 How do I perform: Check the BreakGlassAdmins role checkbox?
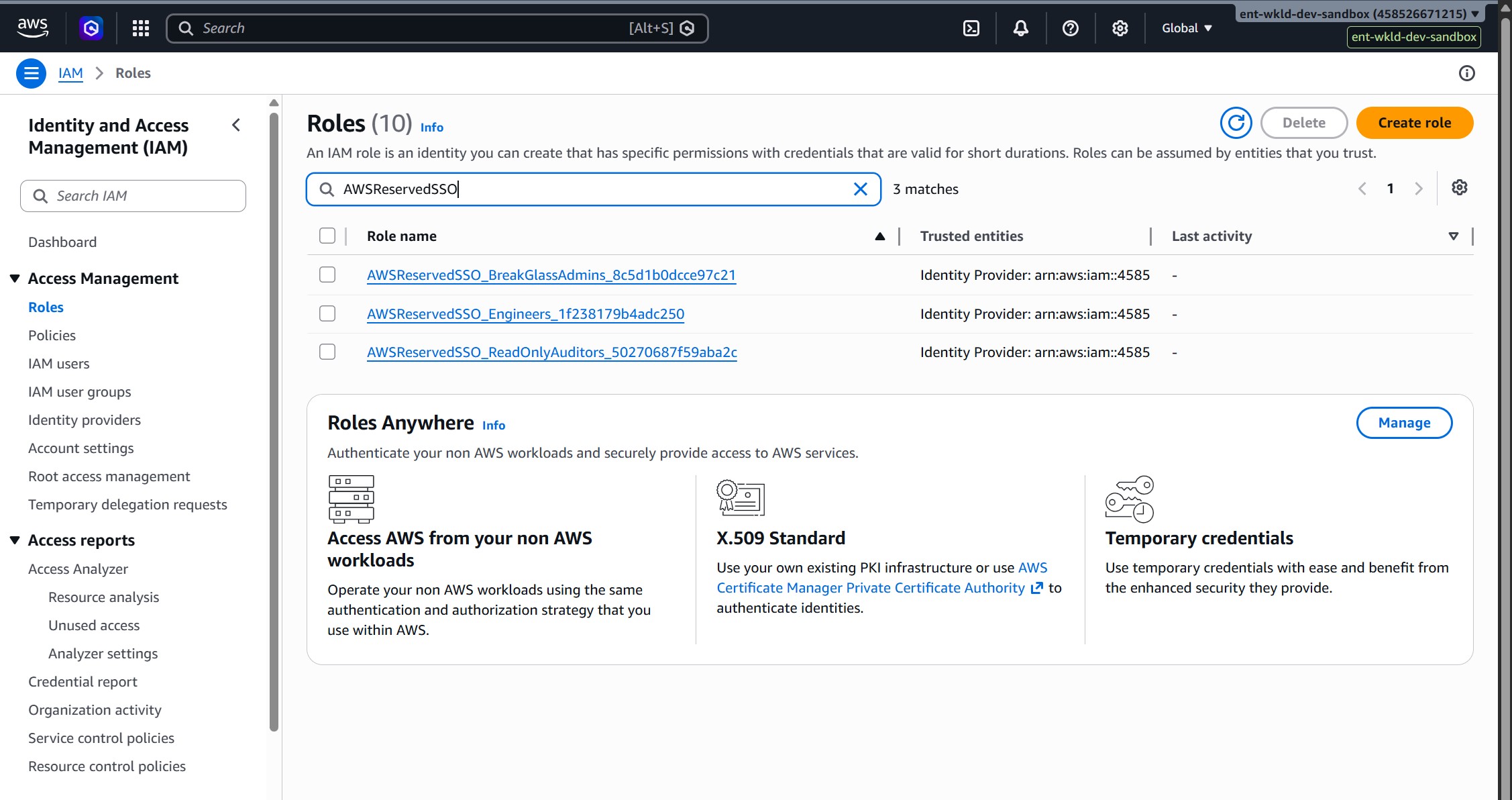pos(327,274)
